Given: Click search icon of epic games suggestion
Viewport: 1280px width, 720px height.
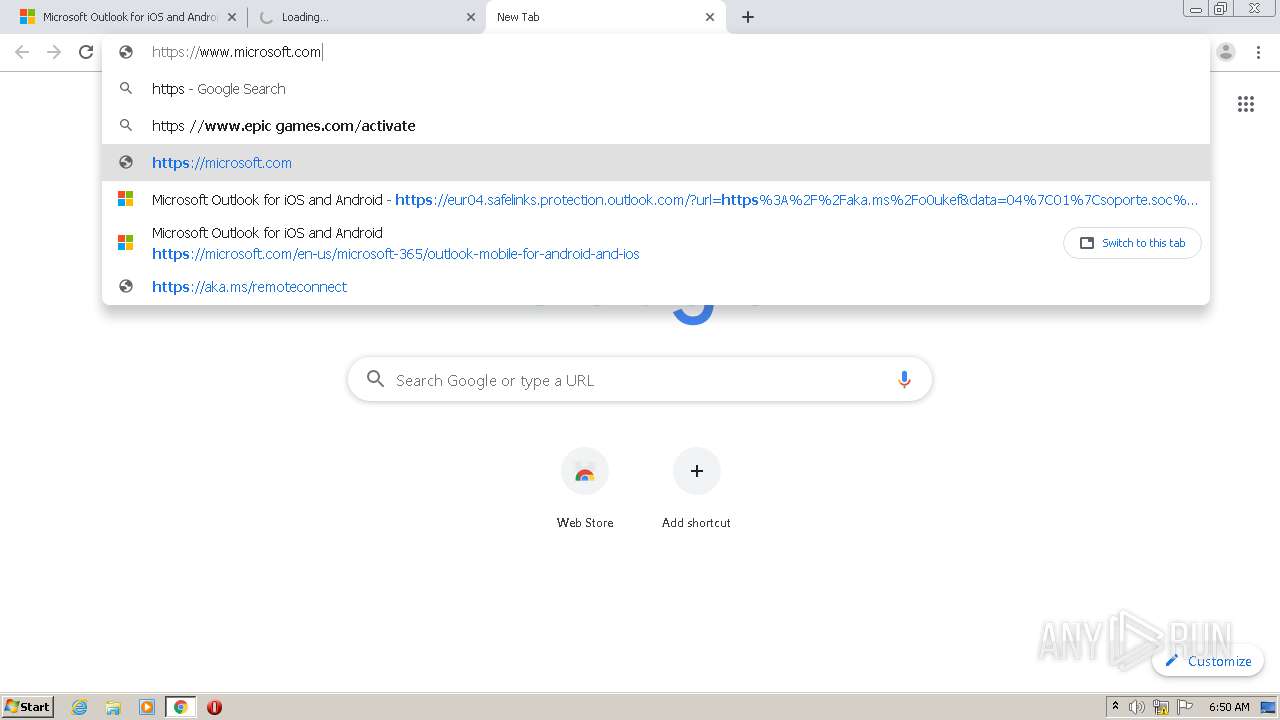Looking at the screenshot, I should [126, 125].
